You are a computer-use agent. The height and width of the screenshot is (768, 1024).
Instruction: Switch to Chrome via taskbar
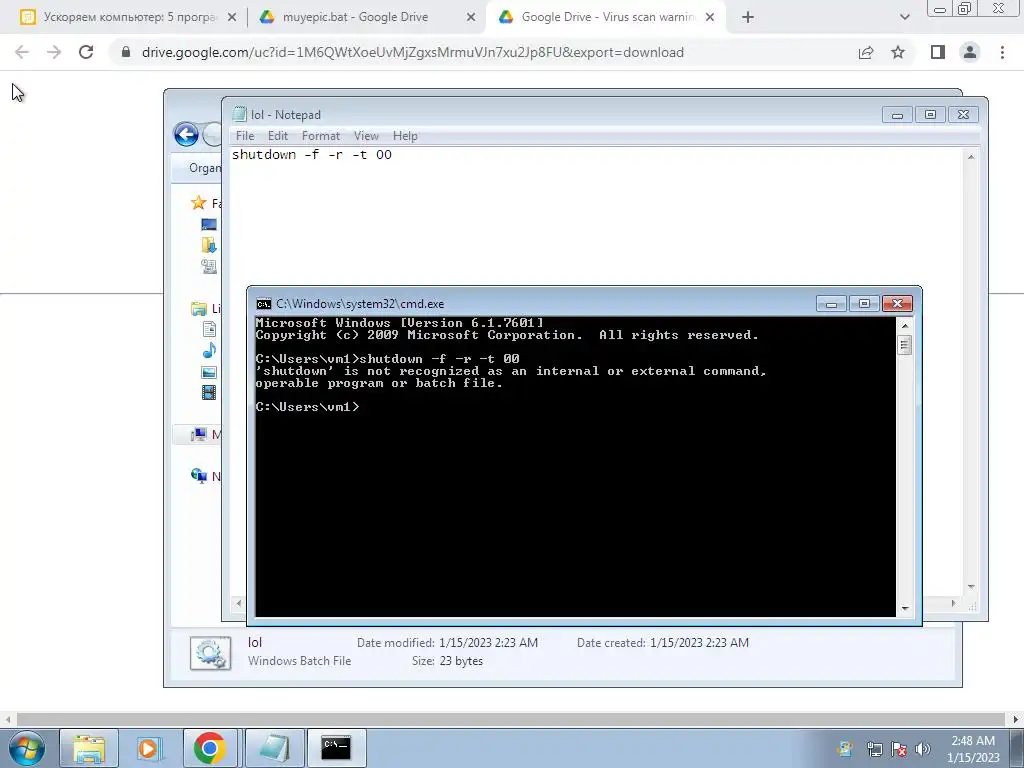pyautogui.click(x=210, y=748)
